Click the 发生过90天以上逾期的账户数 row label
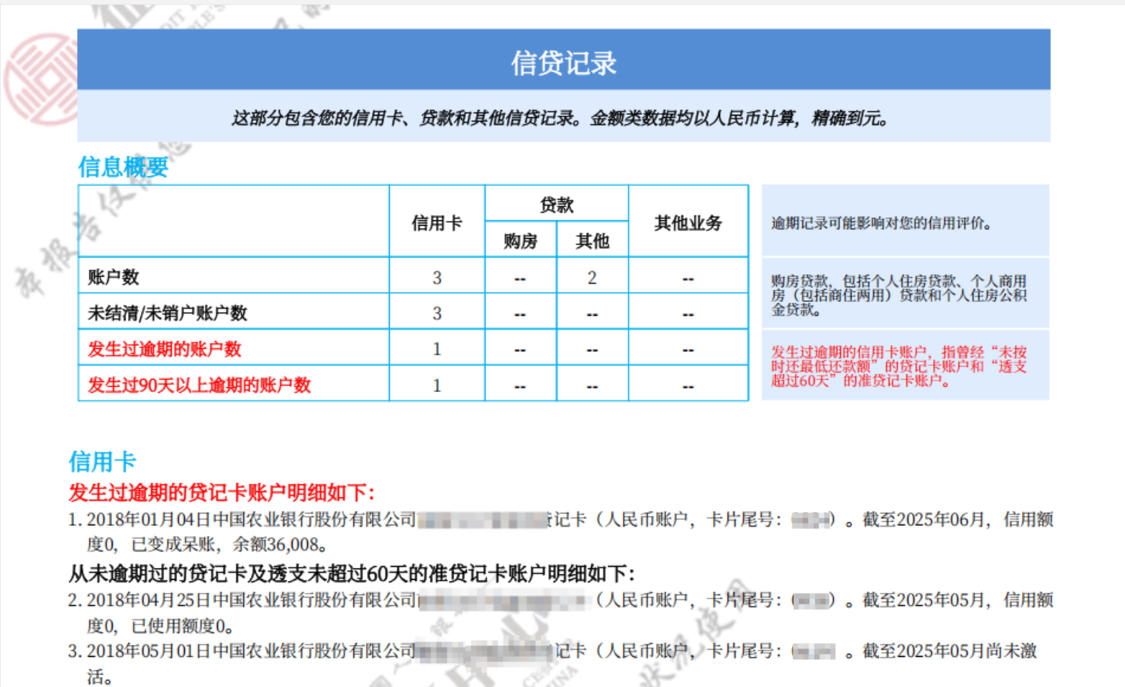 click(199, 385)
